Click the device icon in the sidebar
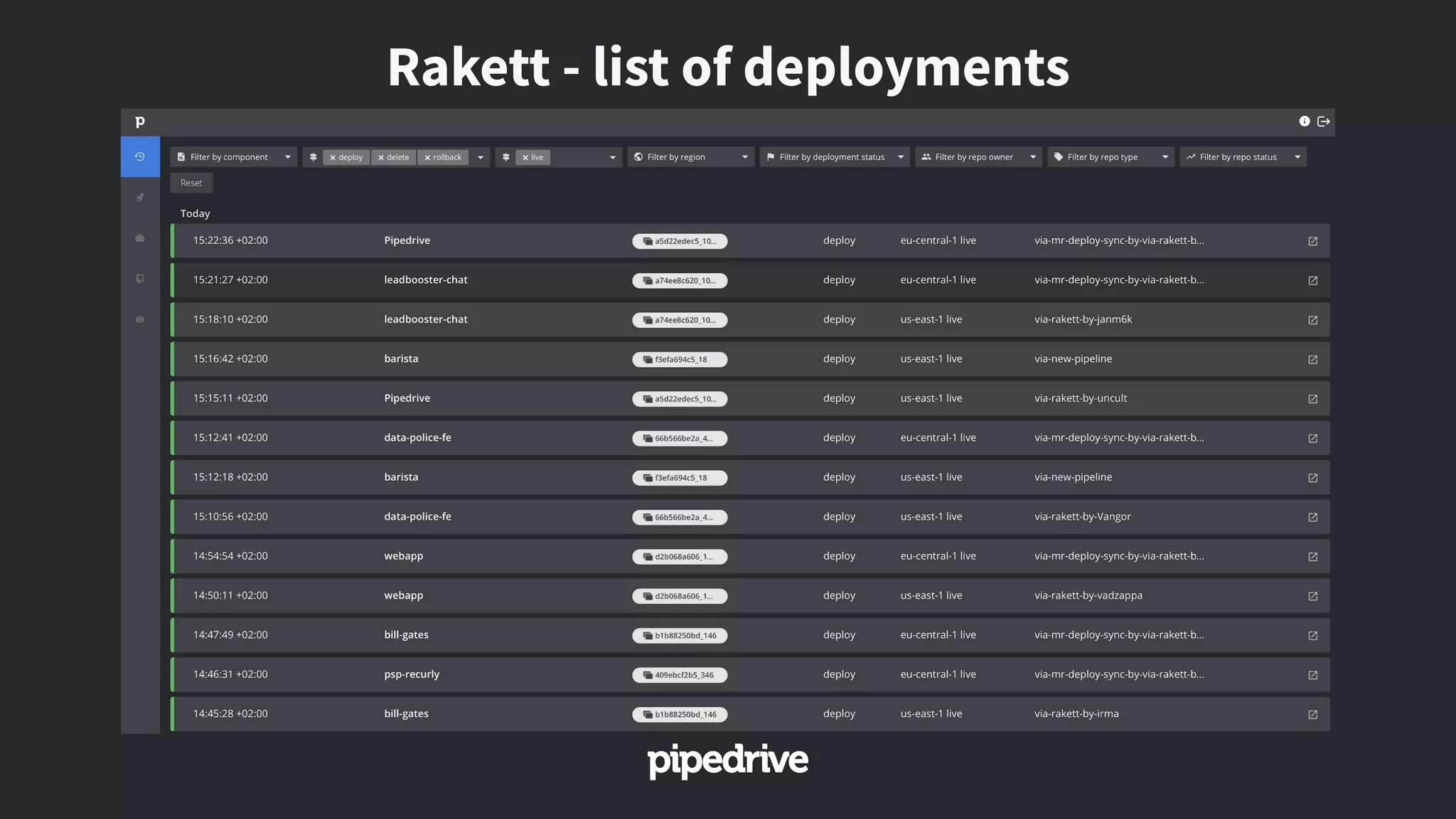1456x819 pixels. (x=140, y=279)
